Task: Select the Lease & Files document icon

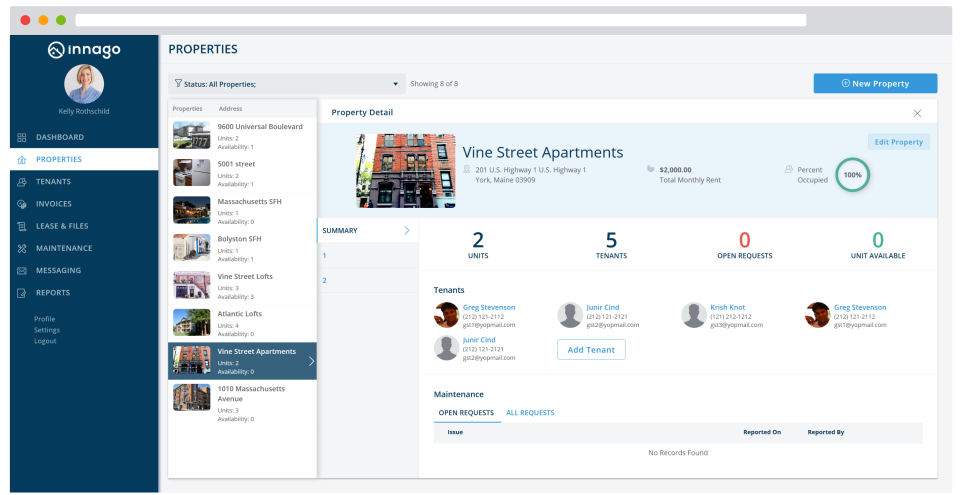Action: pos(21,226)
